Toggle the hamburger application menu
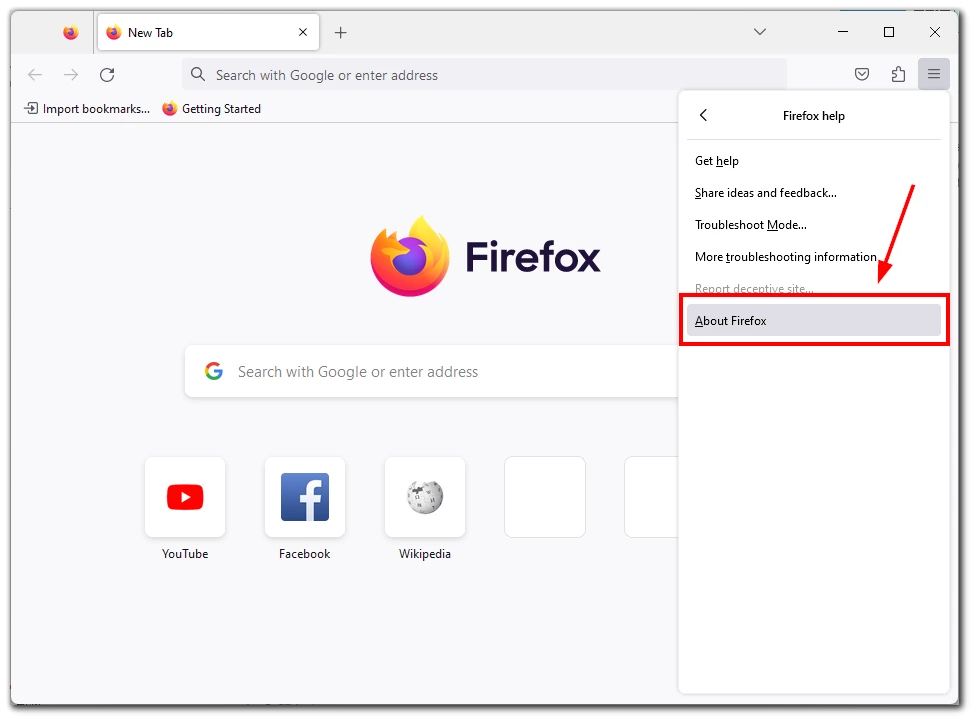The width and height of the screenshot is (977, 723). point(933,74)
